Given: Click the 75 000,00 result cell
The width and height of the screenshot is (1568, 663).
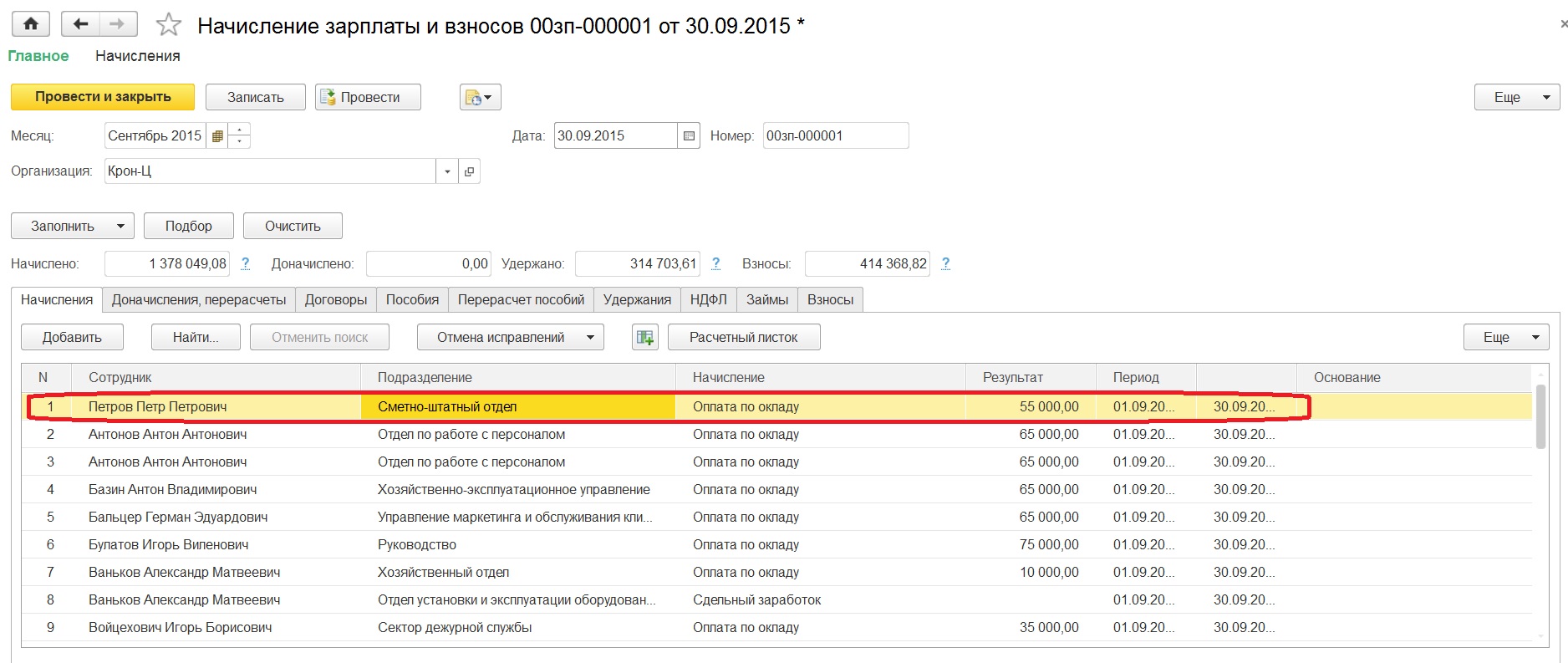Looking at the screenshot, I should 1031,544.
